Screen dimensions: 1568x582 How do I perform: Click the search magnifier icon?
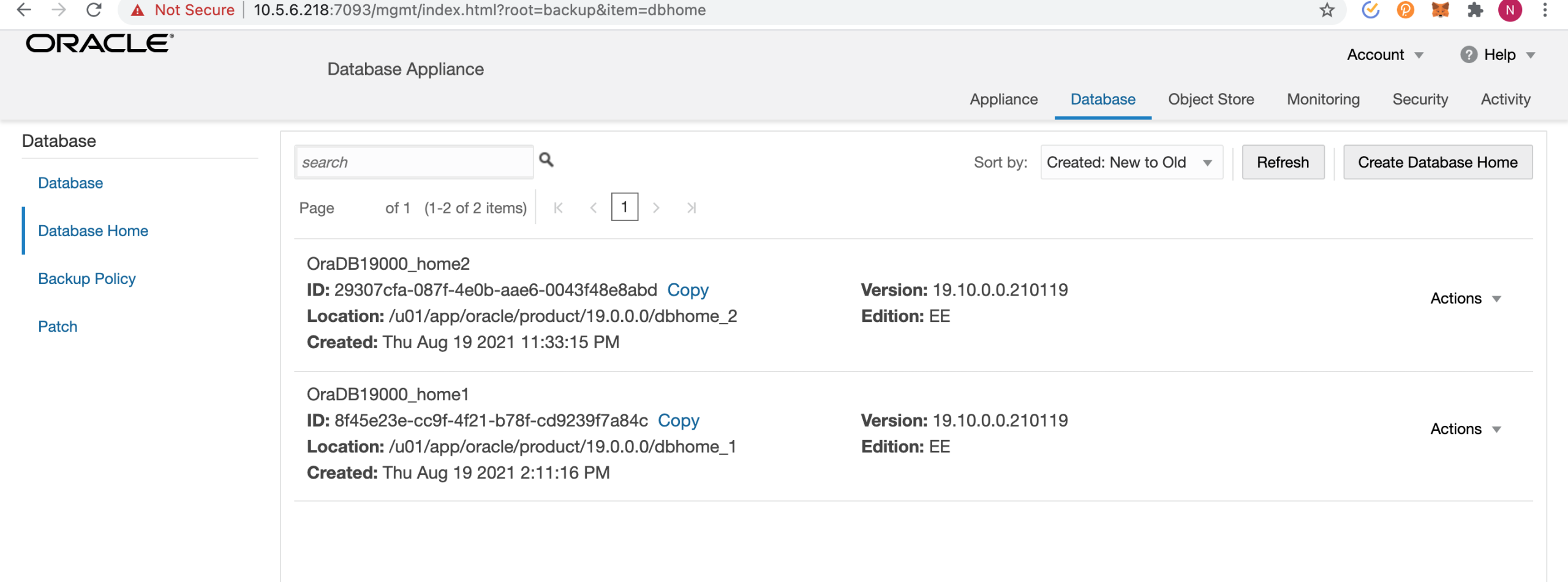(x=546, y=160)
